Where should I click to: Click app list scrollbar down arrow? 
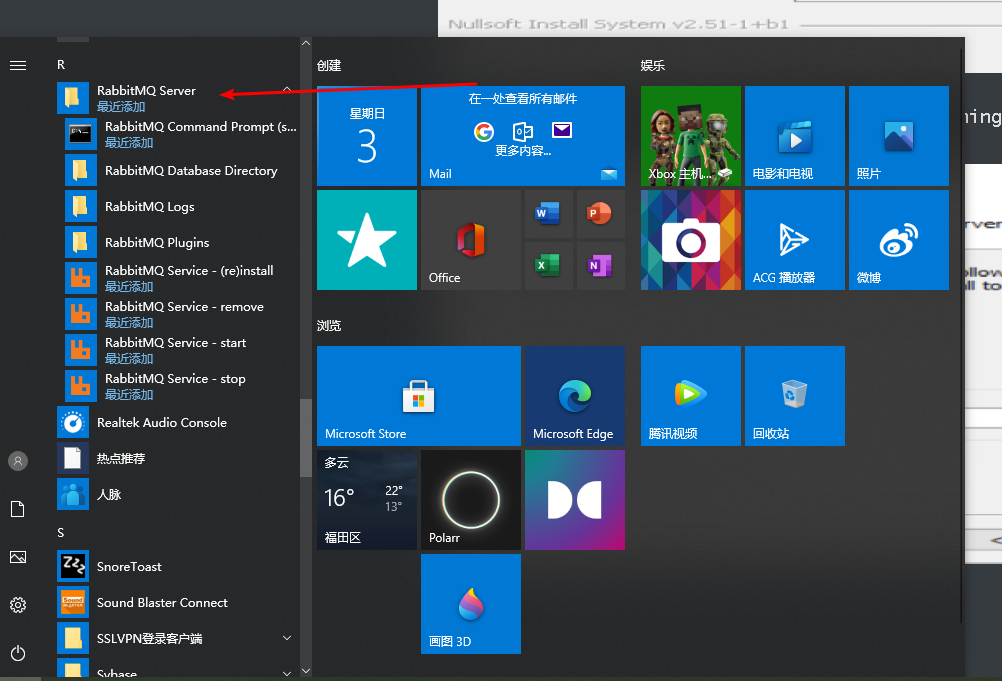(306, 671)
